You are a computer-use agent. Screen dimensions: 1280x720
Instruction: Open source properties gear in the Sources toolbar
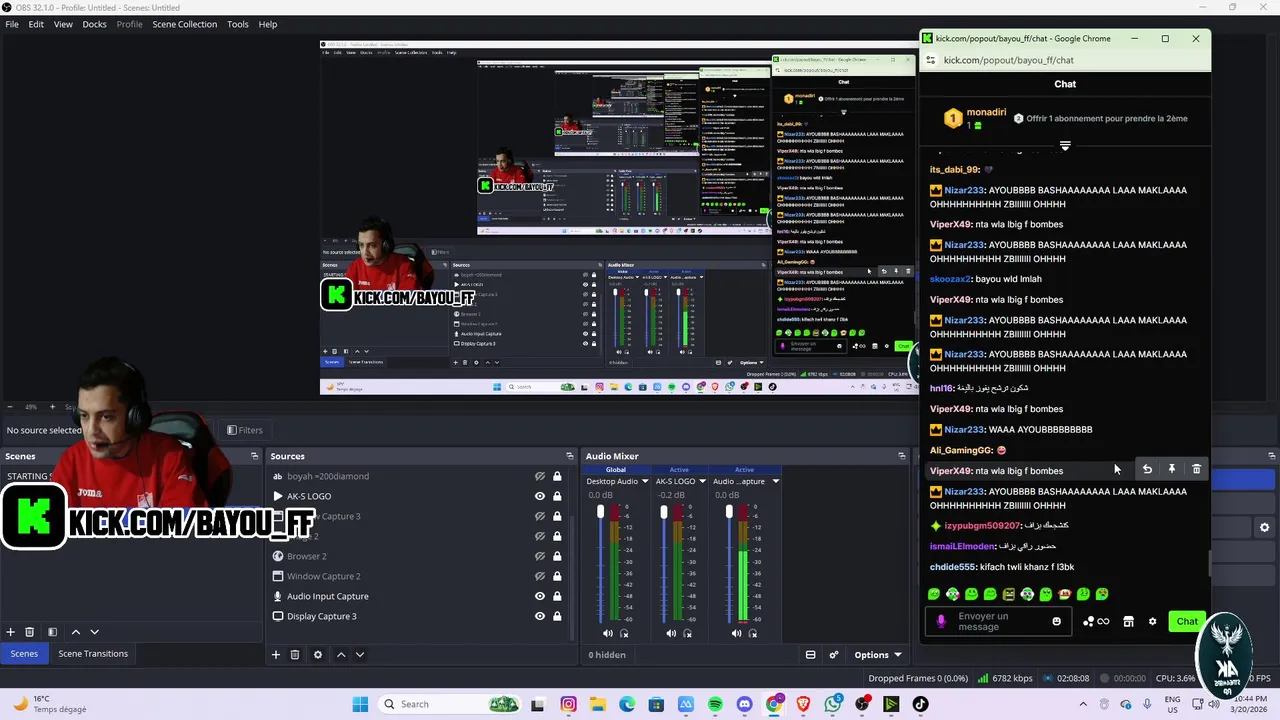pyautogui.click(x=318, y=655)
